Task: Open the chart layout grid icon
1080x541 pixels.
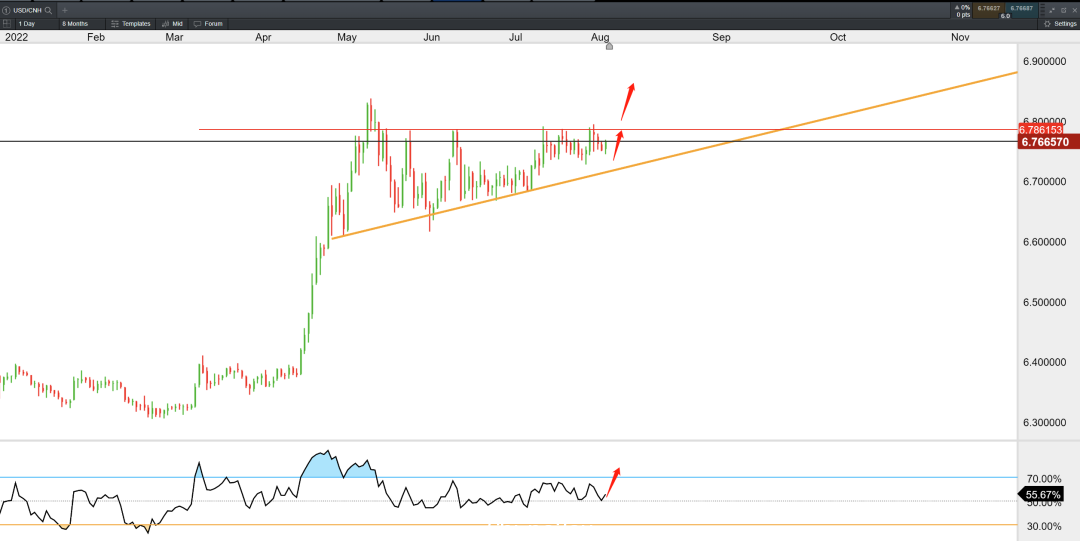Action: pos(7,23)
